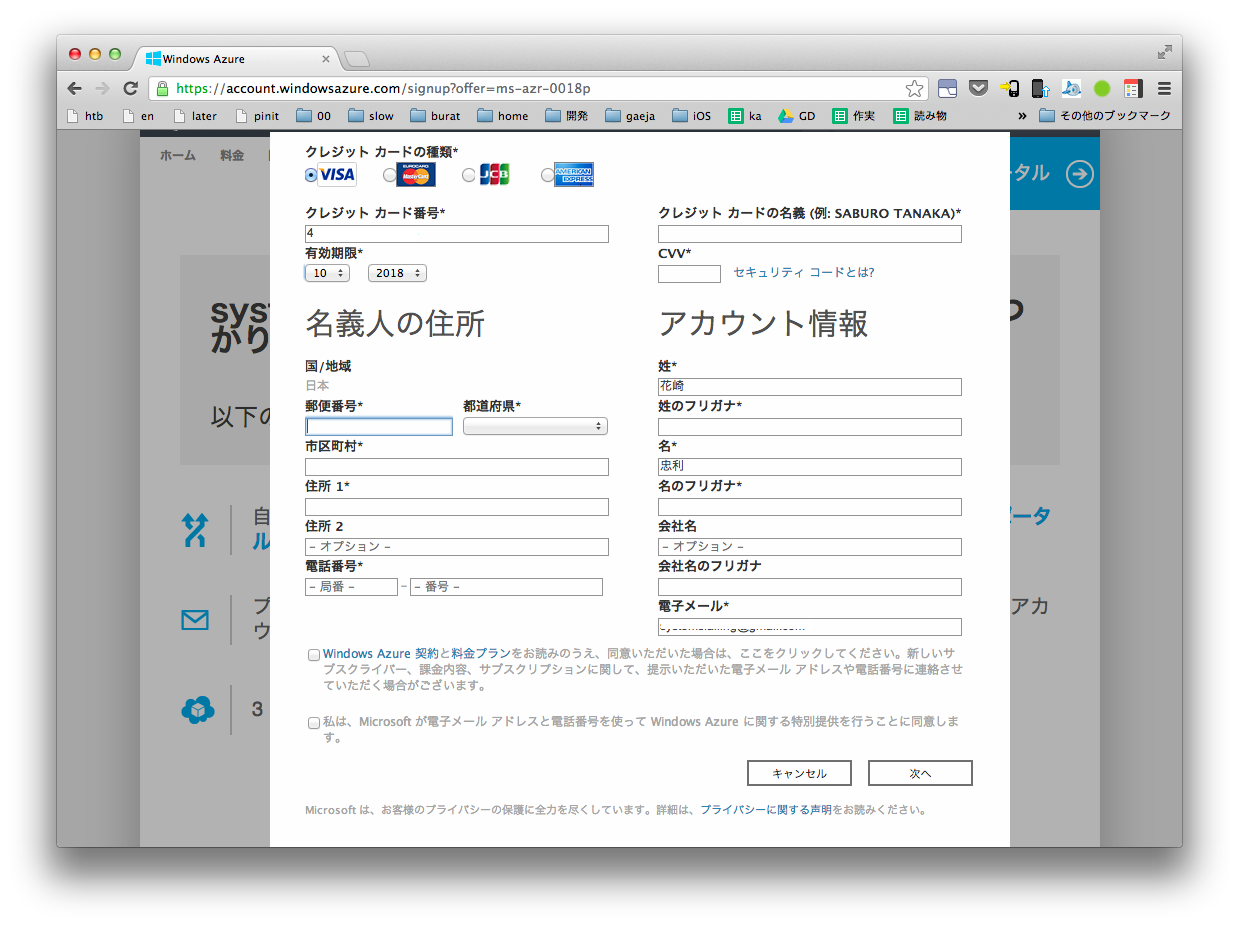The height and width of the screenshot is (926, 1239).
Task: Go back using the browser back arrow
Action: (75, 88)
